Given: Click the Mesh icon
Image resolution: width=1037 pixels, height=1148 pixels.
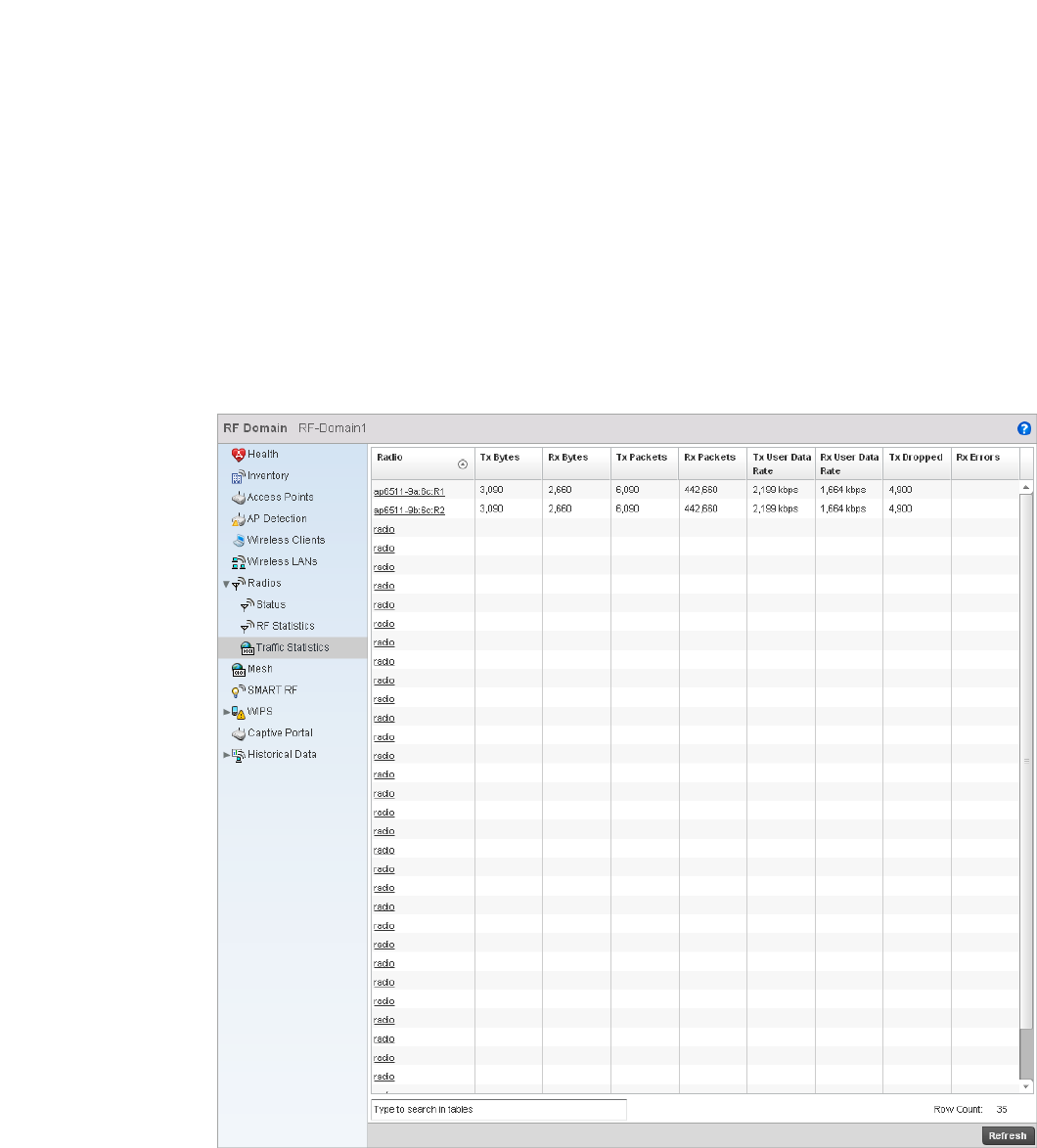Looking at the screenshot, I should coord(238,669).
